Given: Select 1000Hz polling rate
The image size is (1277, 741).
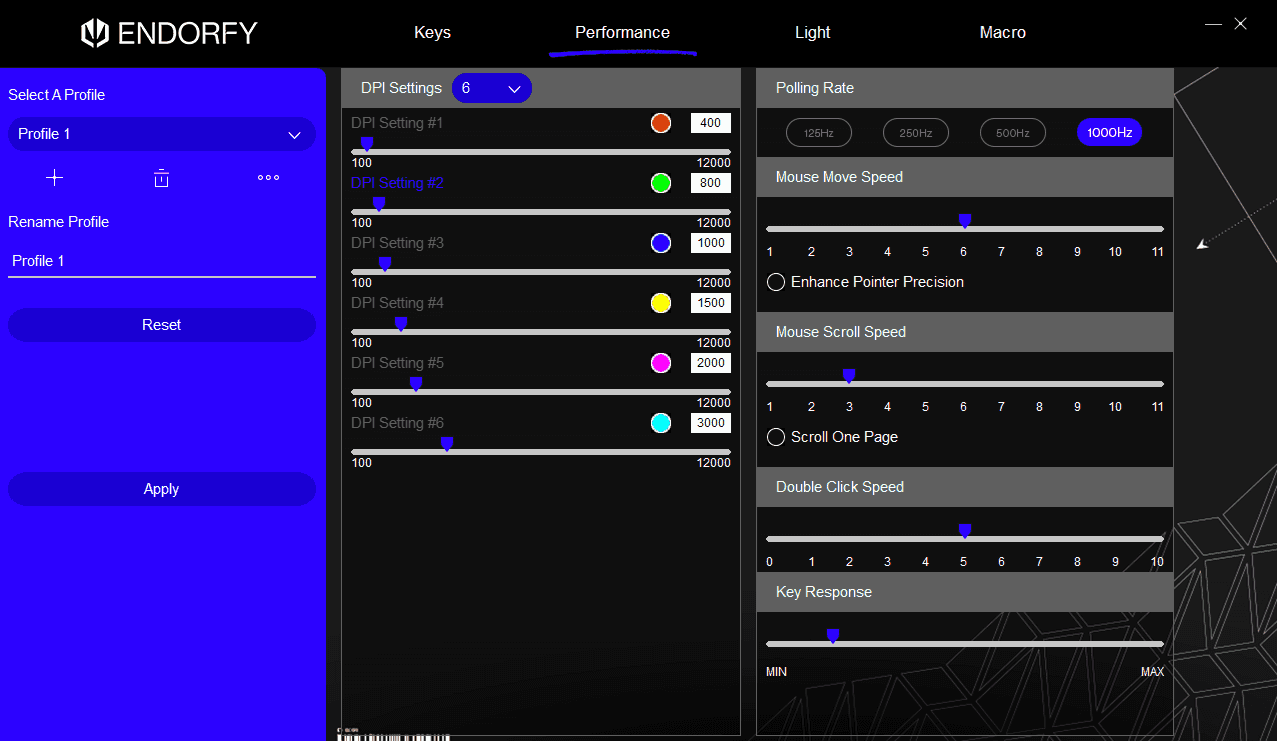Looking at the screenshot, I should (x=1109, y=133).
